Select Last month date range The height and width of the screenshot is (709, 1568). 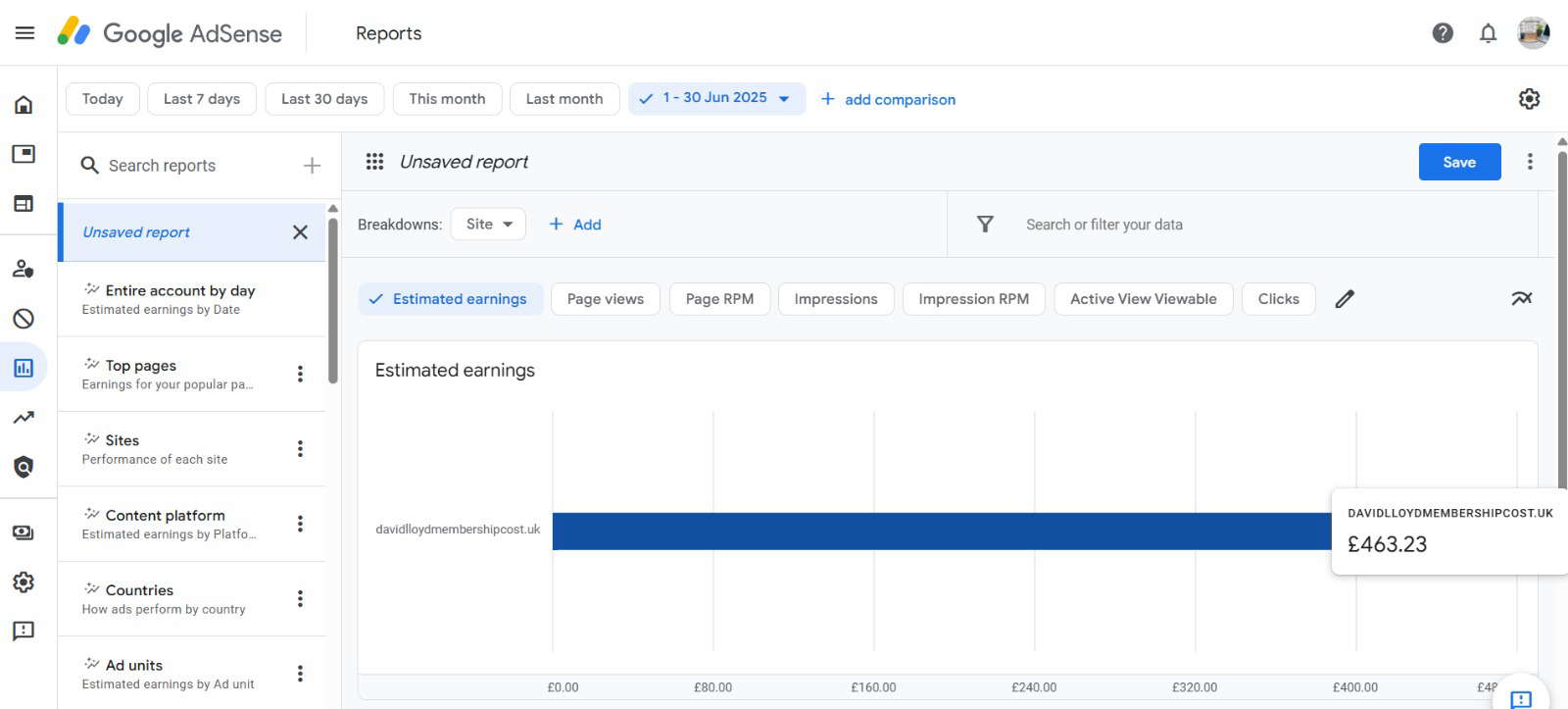[564, 99]
